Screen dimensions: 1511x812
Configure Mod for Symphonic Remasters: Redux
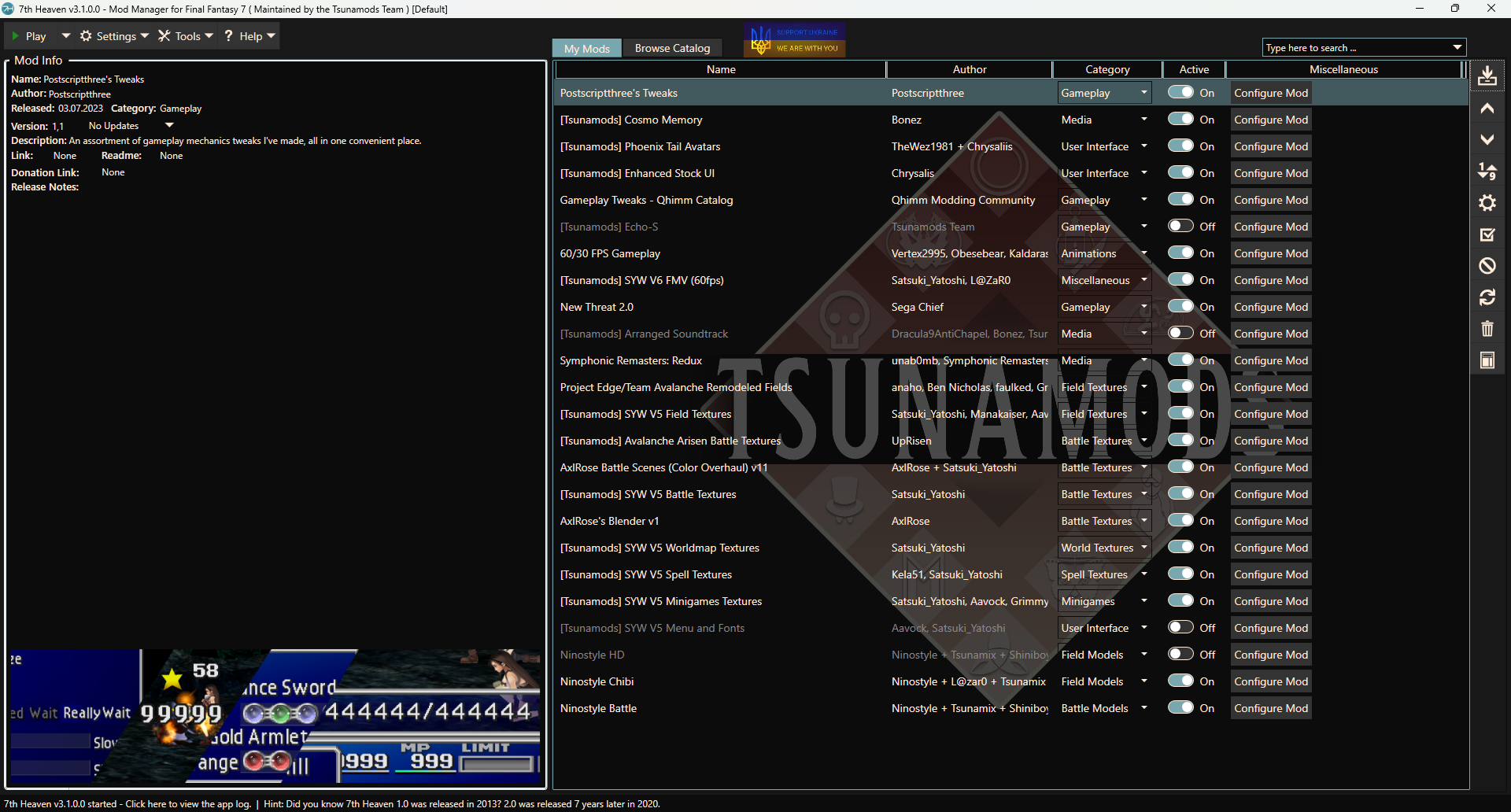coord(1271,360)
